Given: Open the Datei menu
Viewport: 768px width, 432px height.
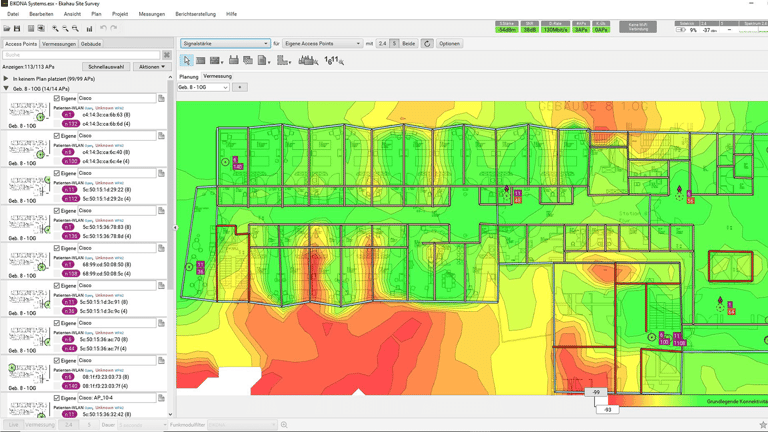Looking at the screenshot, I should coord(13,14).
